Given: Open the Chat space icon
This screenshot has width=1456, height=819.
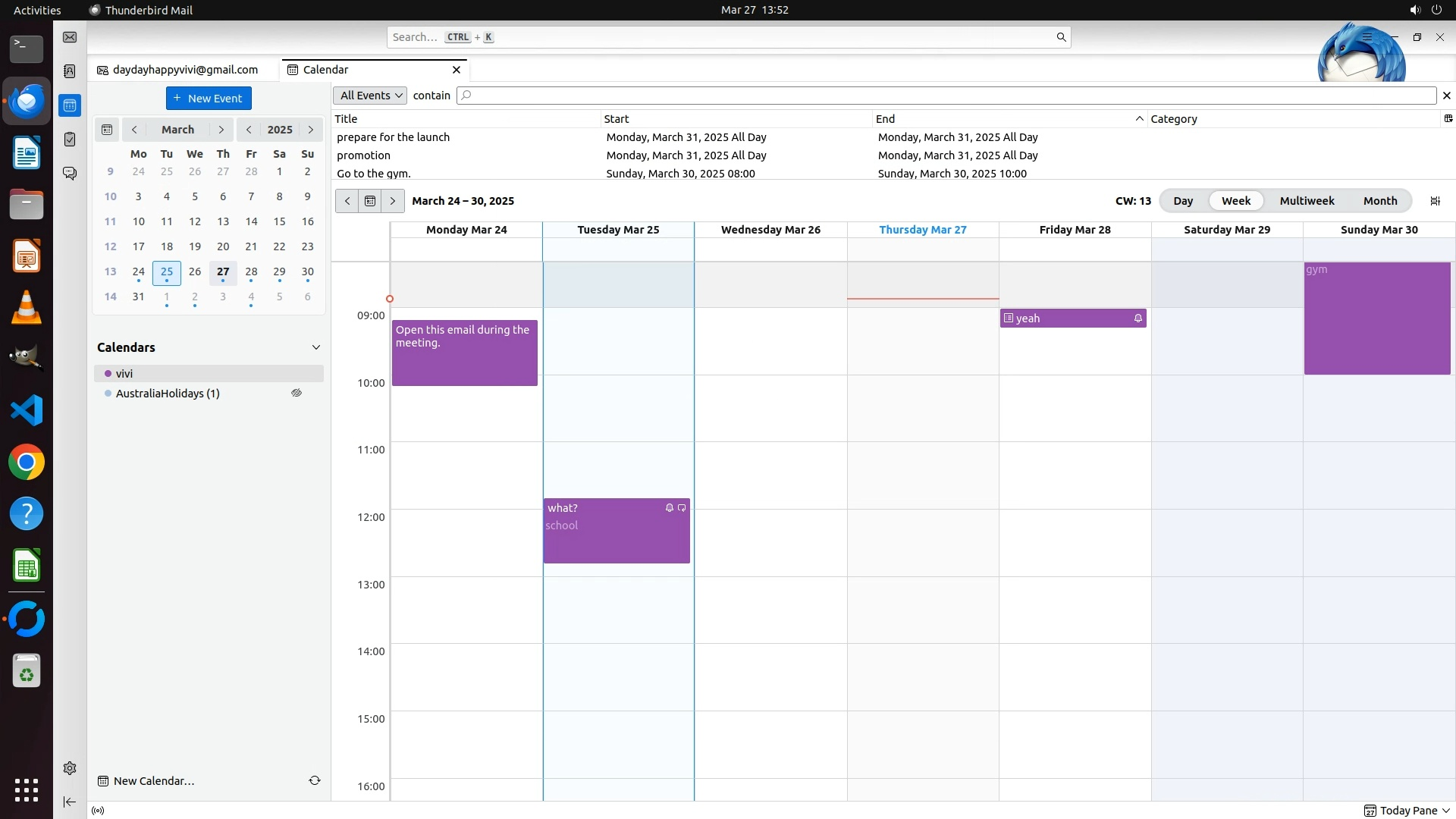Looking at the screenshot, I should click(x=70, y=174).
